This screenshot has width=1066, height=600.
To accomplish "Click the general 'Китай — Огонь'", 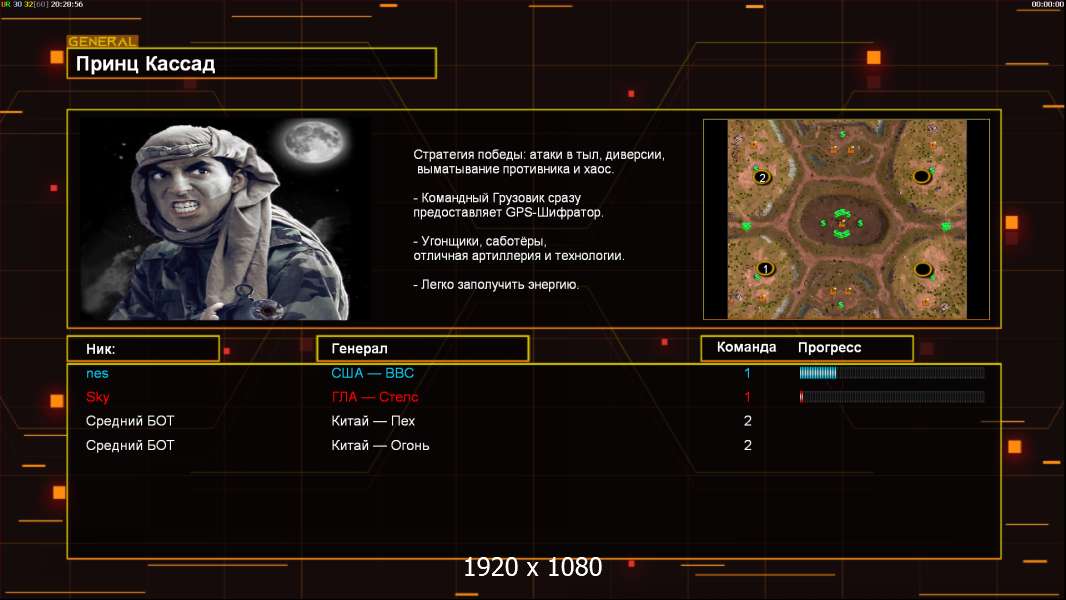I will 380,445.
